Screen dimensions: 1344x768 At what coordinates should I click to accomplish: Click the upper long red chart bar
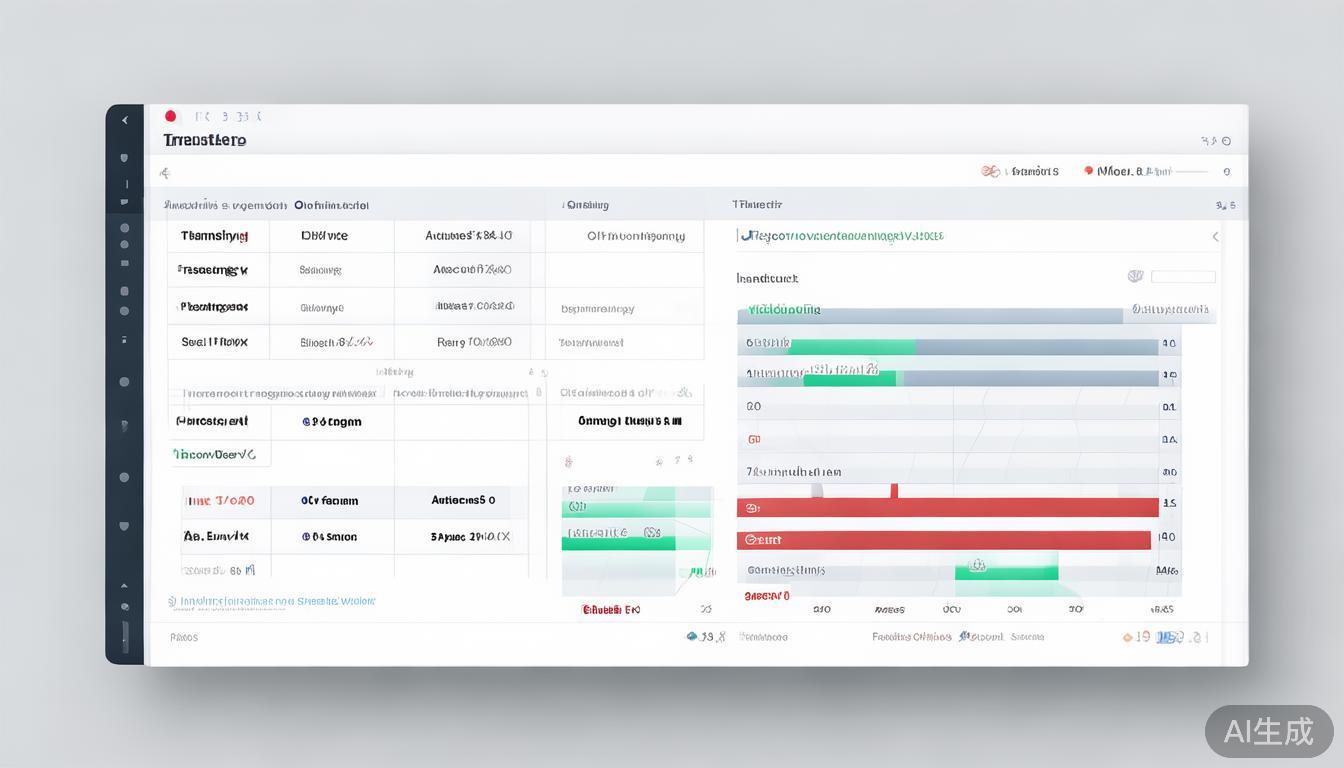click(947, 508)
